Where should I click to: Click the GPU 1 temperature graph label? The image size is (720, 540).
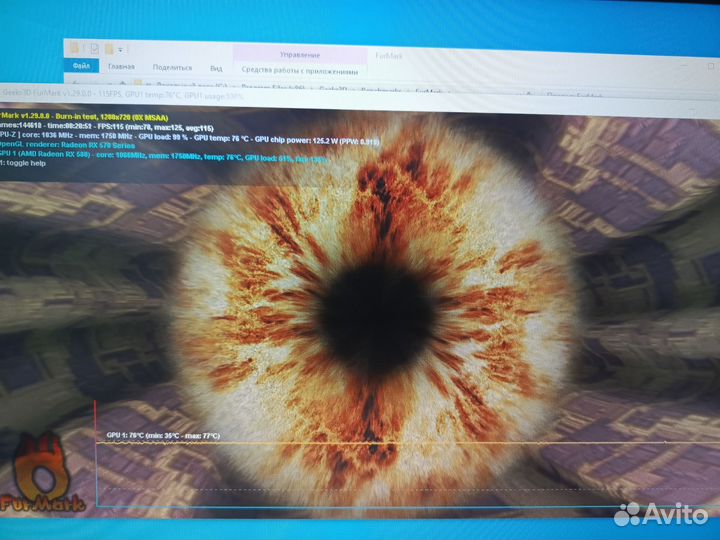(163, 435)
